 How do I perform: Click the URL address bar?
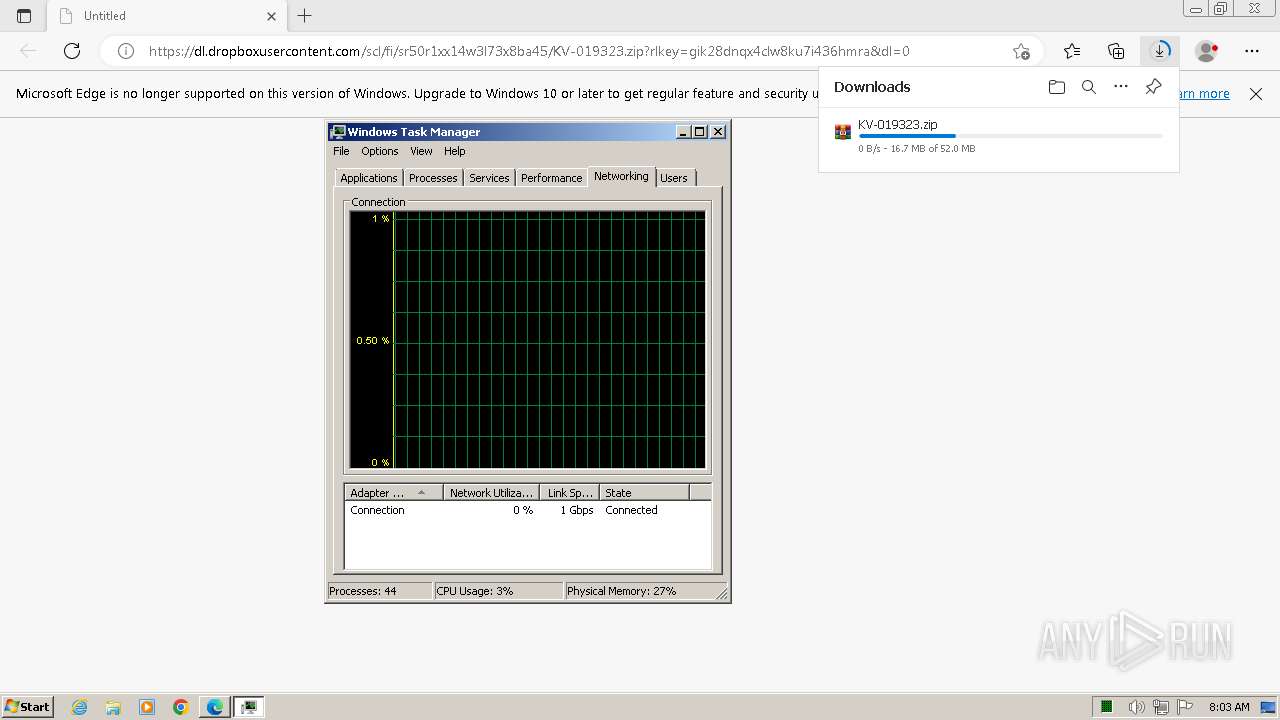pos(570,51)
